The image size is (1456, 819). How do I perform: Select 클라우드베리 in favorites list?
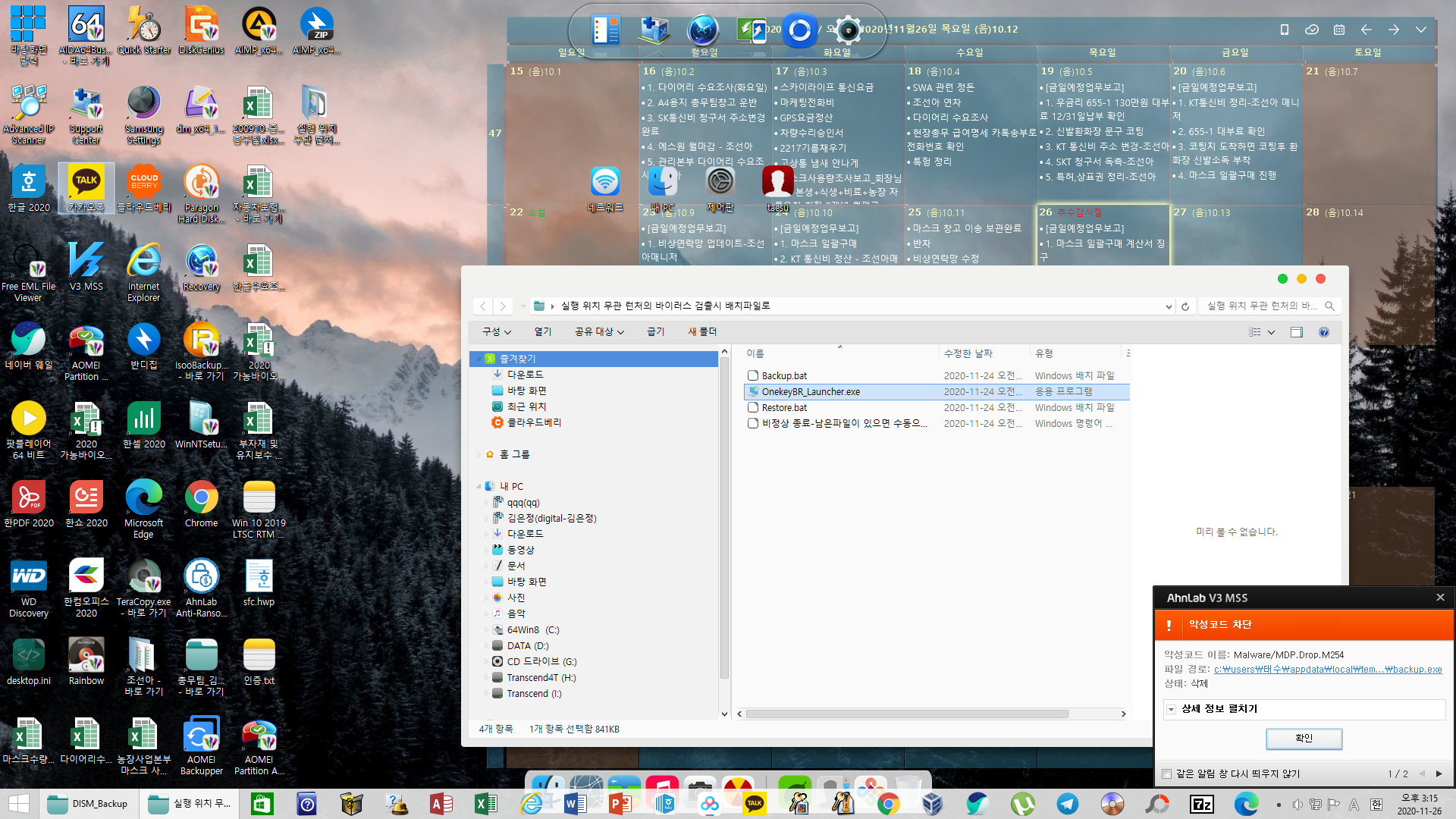coord(526,423)
